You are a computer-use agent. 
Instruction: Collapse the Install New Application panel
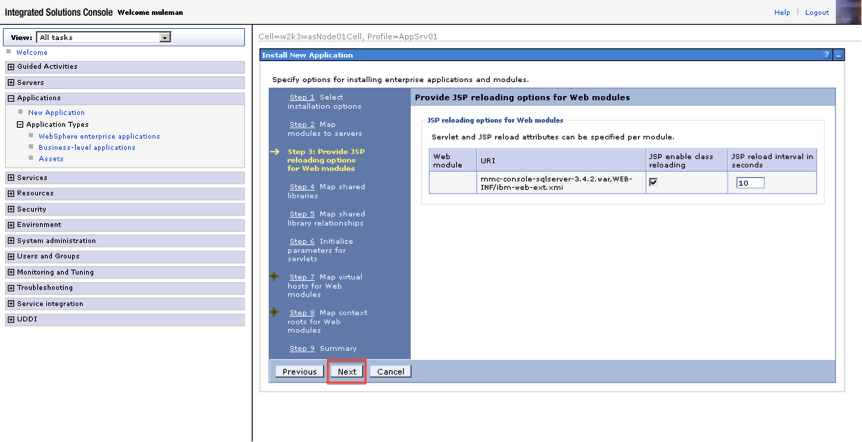pyautogui.click(x=839, y=55)
